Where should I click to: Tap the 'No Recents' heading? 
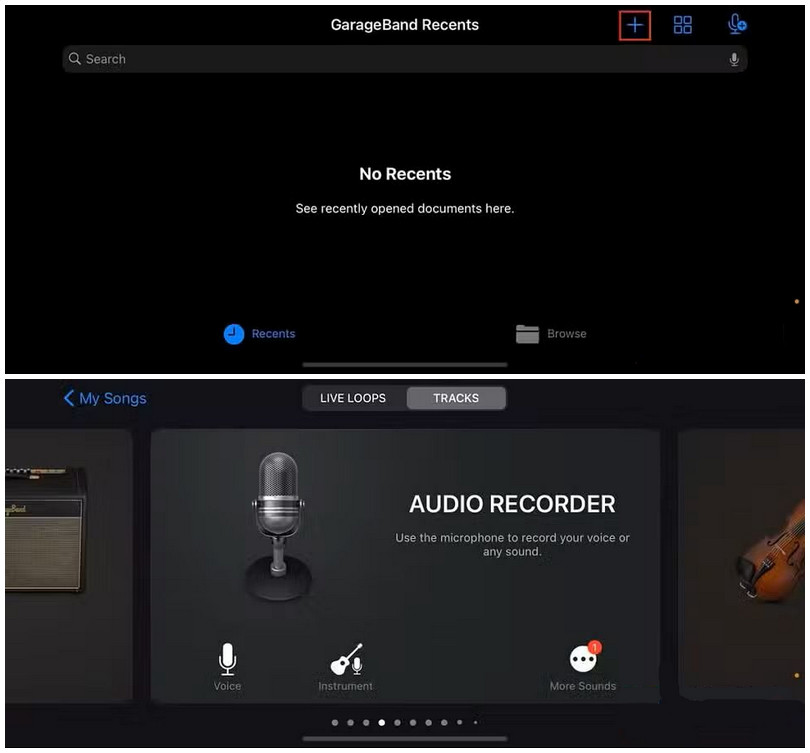(405, 174)
